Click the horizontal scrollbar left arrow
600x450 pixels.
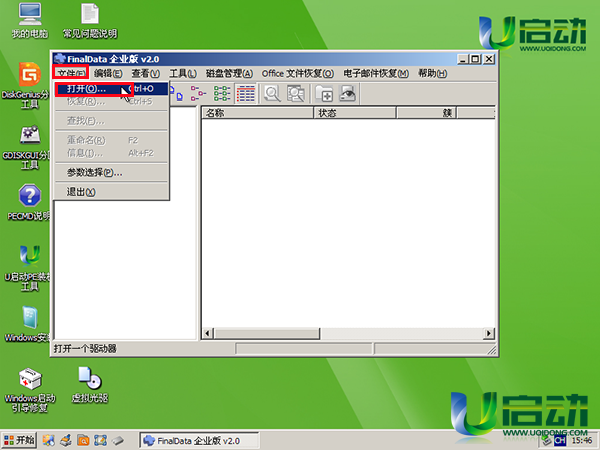[x=207, y=333]
